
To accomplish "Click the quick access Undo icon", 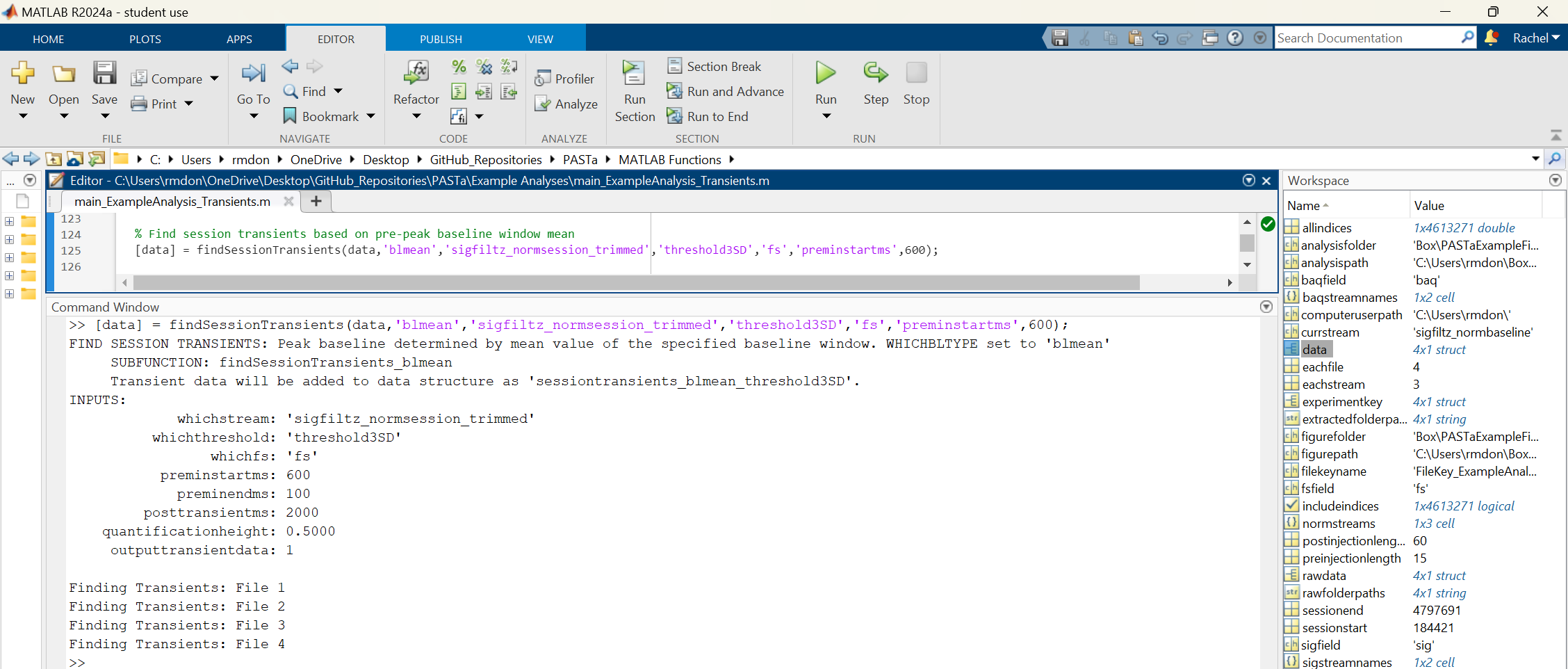I will [1160, 38].
